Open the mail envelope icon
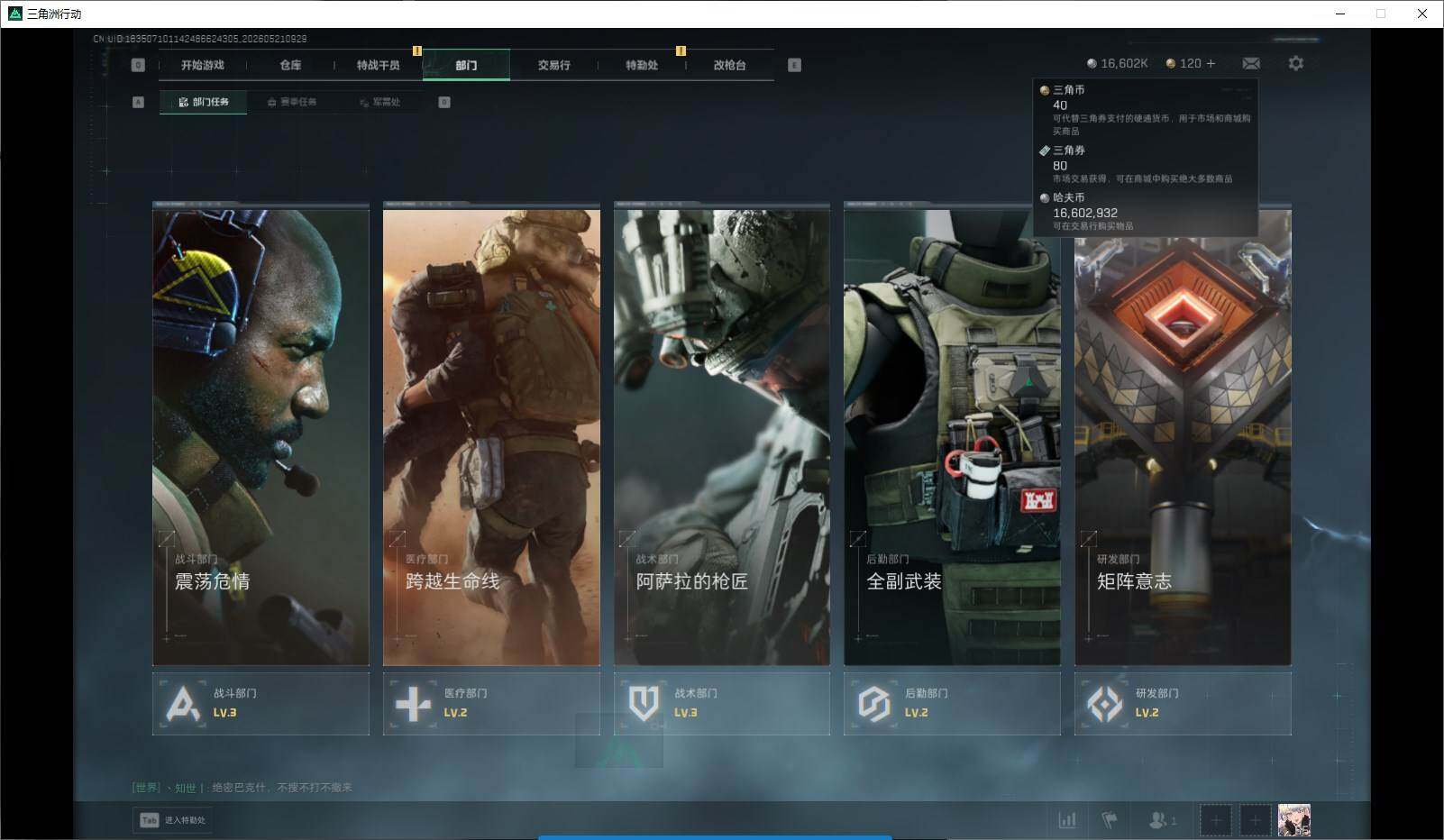The width and height of the screenshot is (1444, 840). point(1251,63)
